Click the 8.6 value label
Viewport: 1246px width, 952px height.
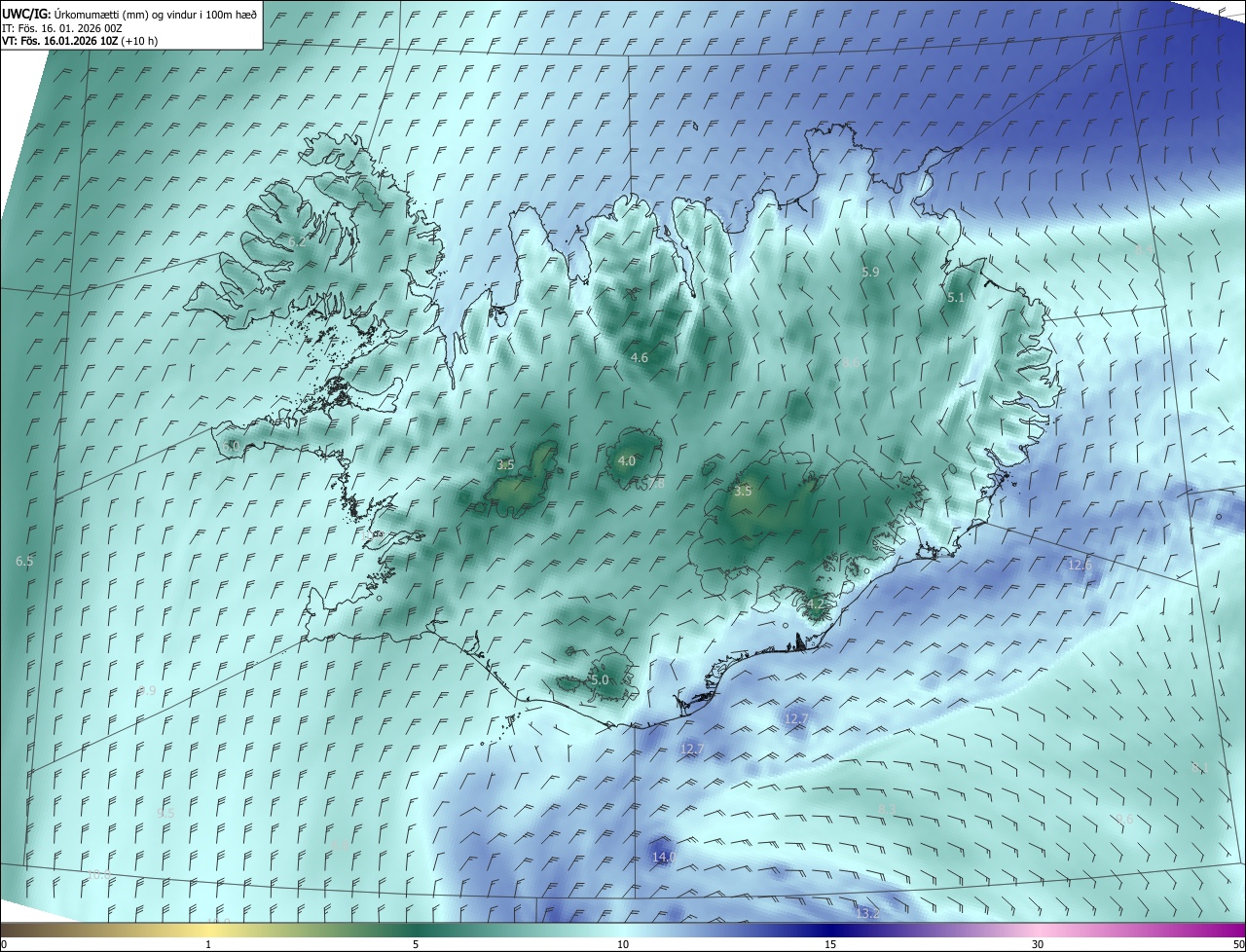click(x=851, y=363)
